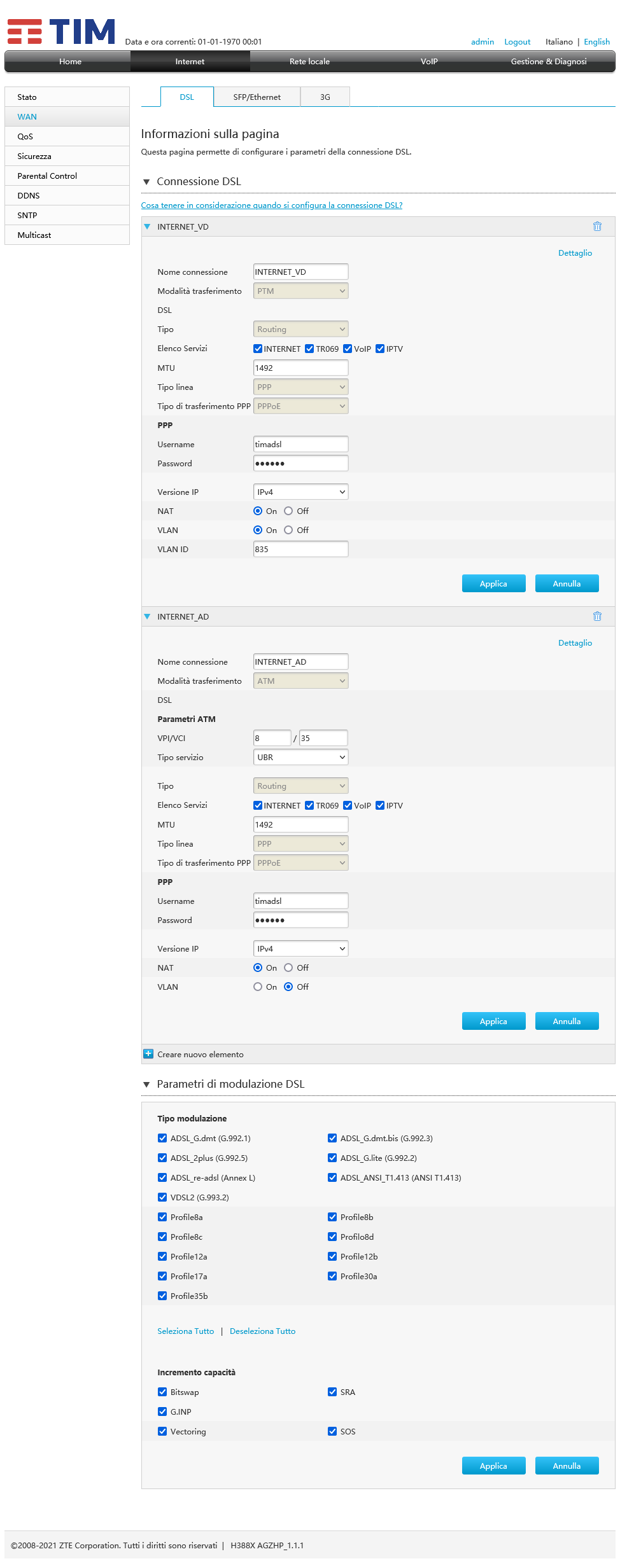The image size is (627, 1568).
Task: Collapse INTERNET_VD section using blue triangle
Action: tap(148, 226)
